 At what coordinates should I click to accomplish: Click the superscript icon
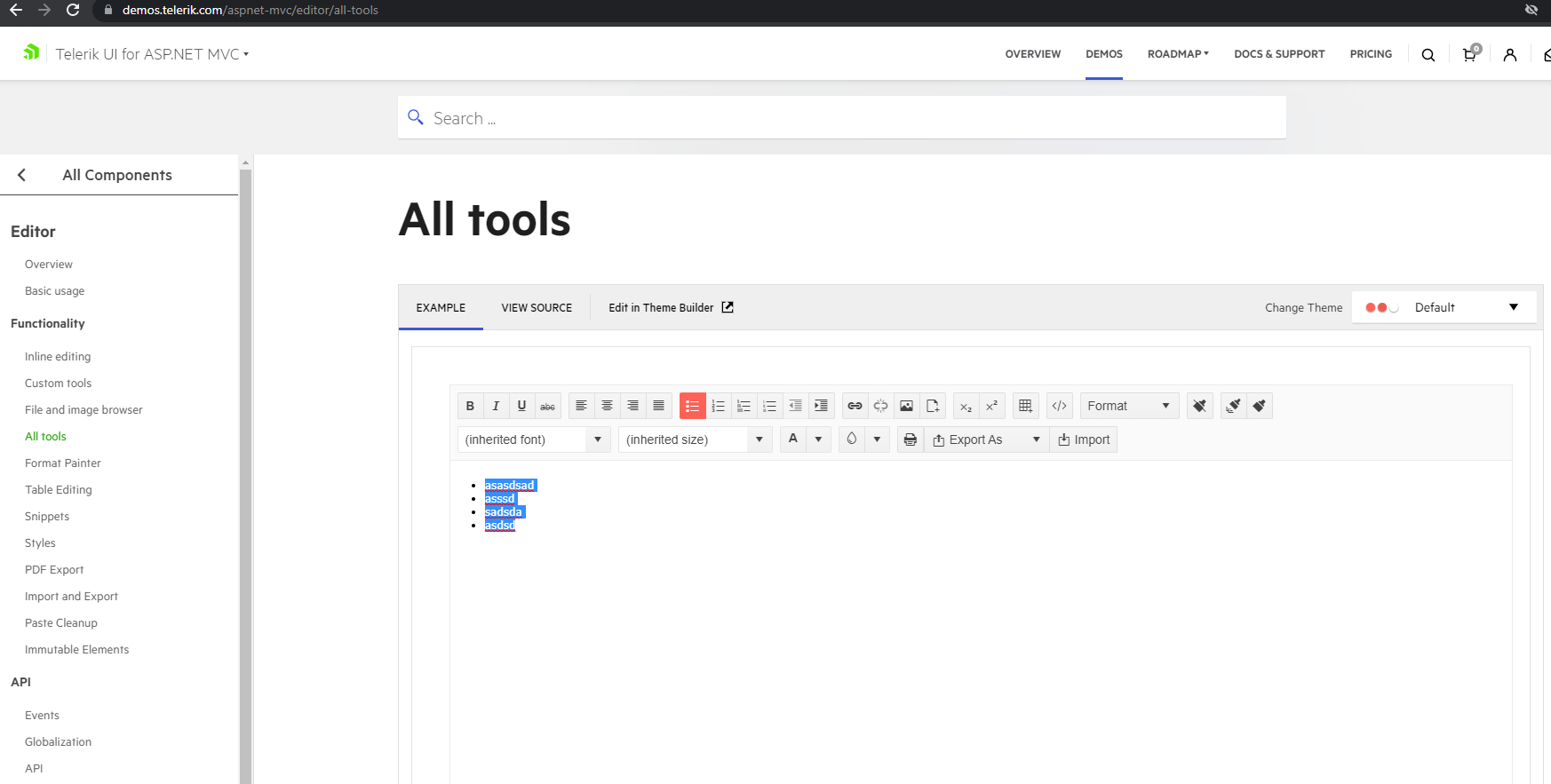pyautogui.click(x=991, y=406)
